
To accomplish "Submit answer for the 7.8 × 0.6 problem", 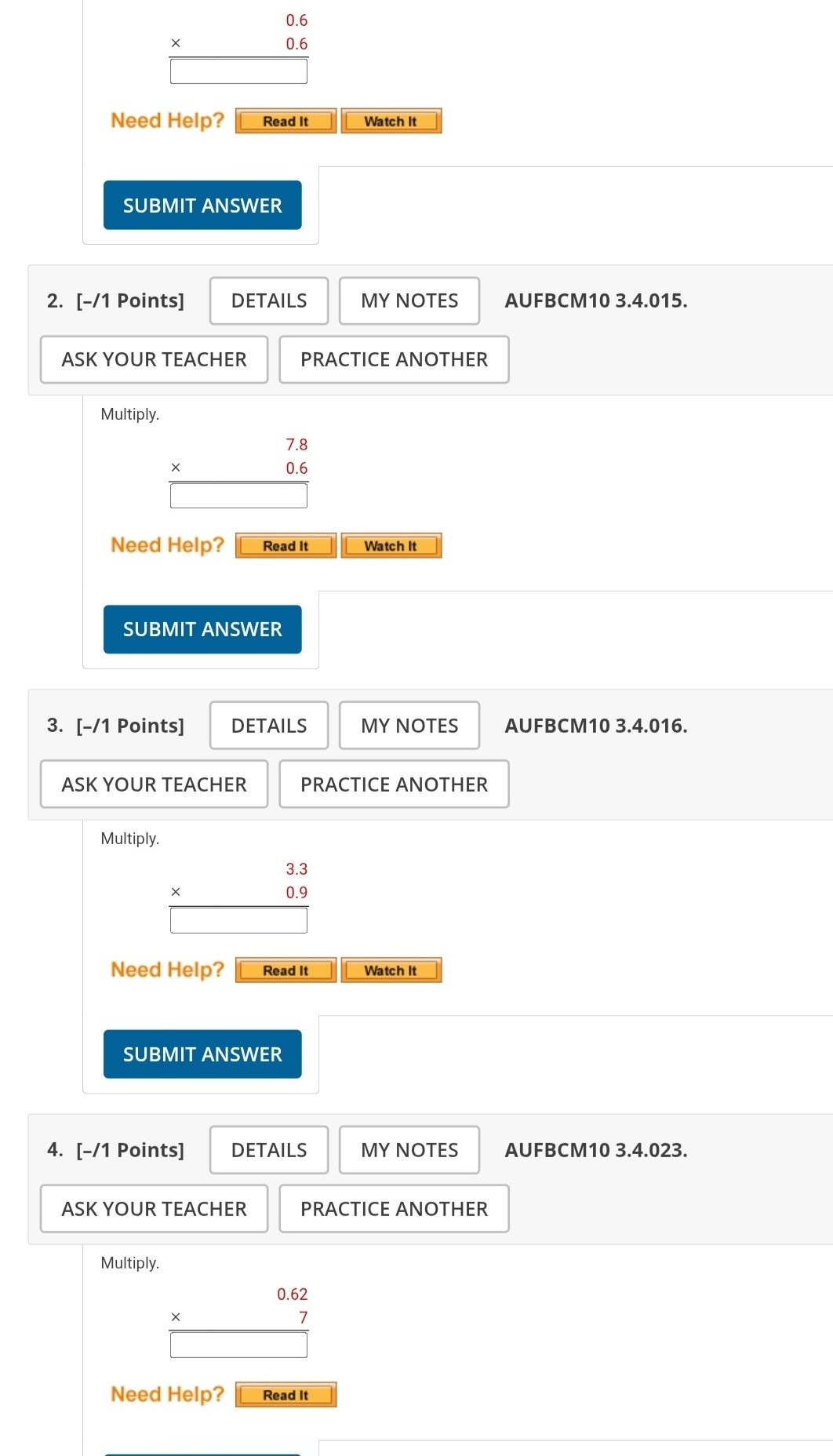I will point(202,629).
